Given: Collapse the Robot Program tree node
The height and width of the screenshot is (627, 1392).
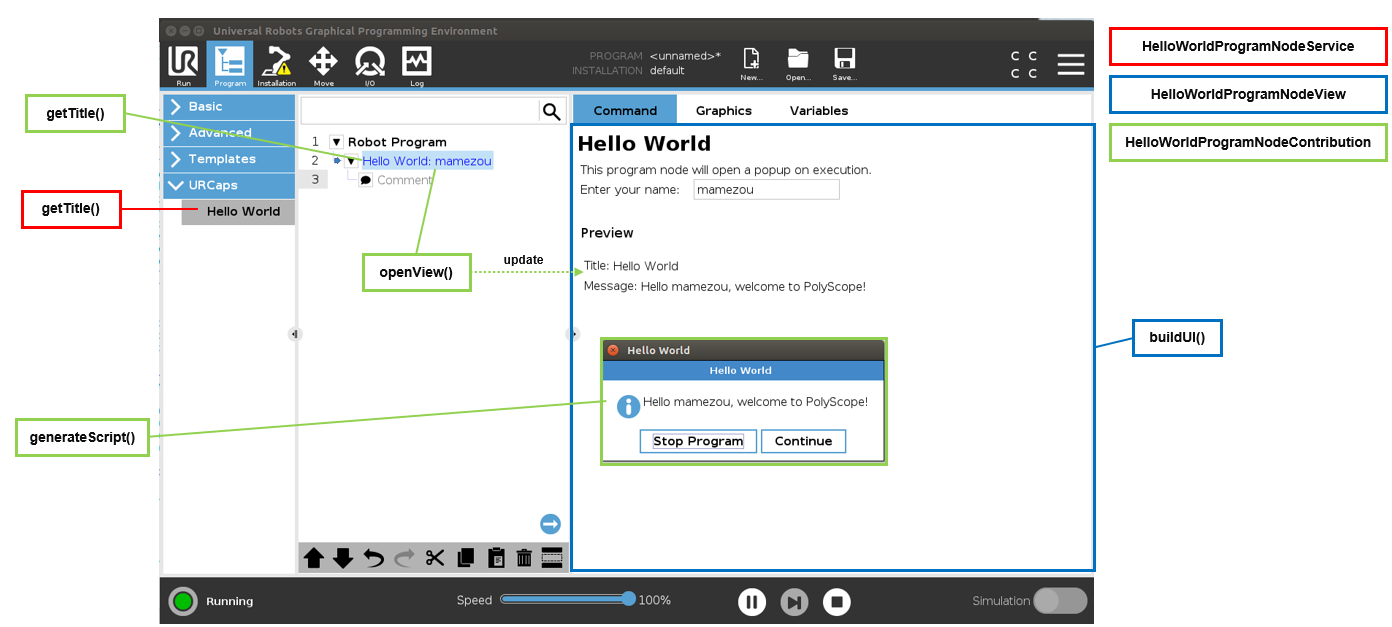Looking at the screenshot, I should (x=336, y=142).
